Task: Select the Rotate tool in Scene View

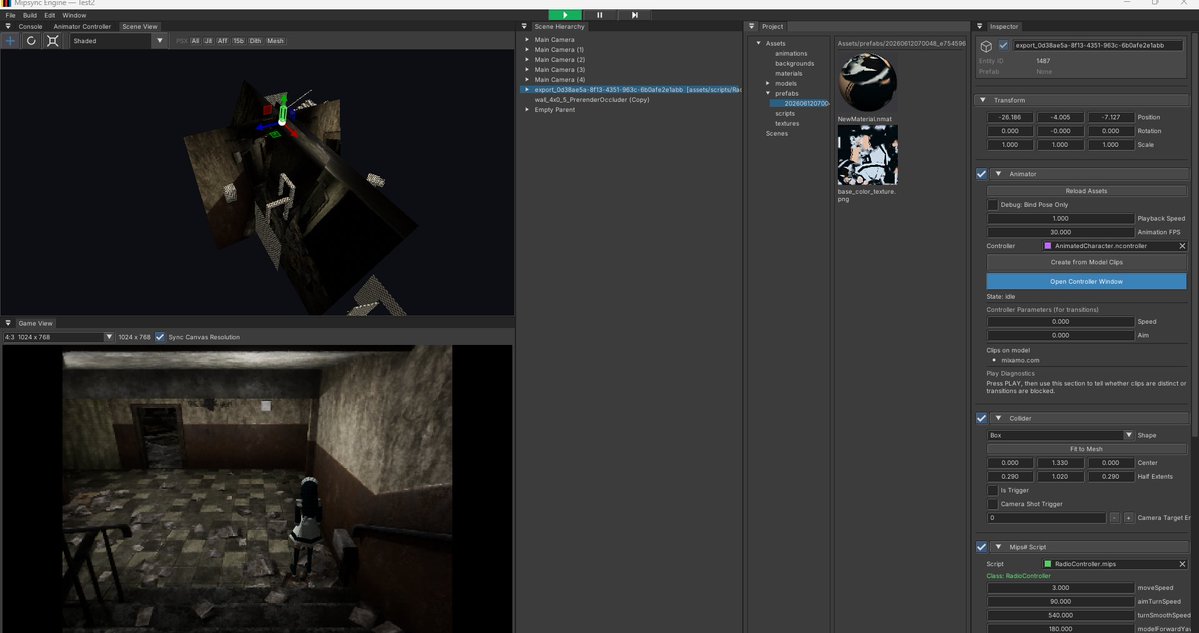Action: click(x=31, y=41)
